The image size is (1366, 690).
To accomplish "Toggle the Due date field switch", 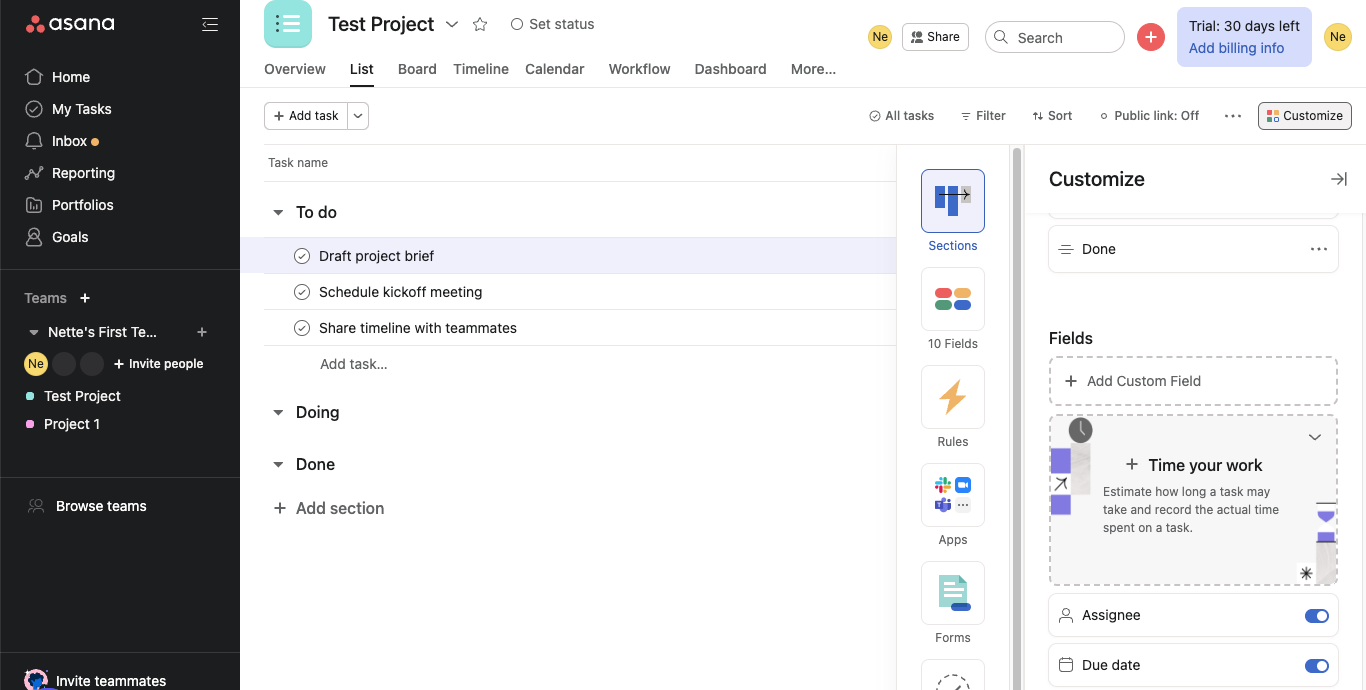I will [1316, 666].
